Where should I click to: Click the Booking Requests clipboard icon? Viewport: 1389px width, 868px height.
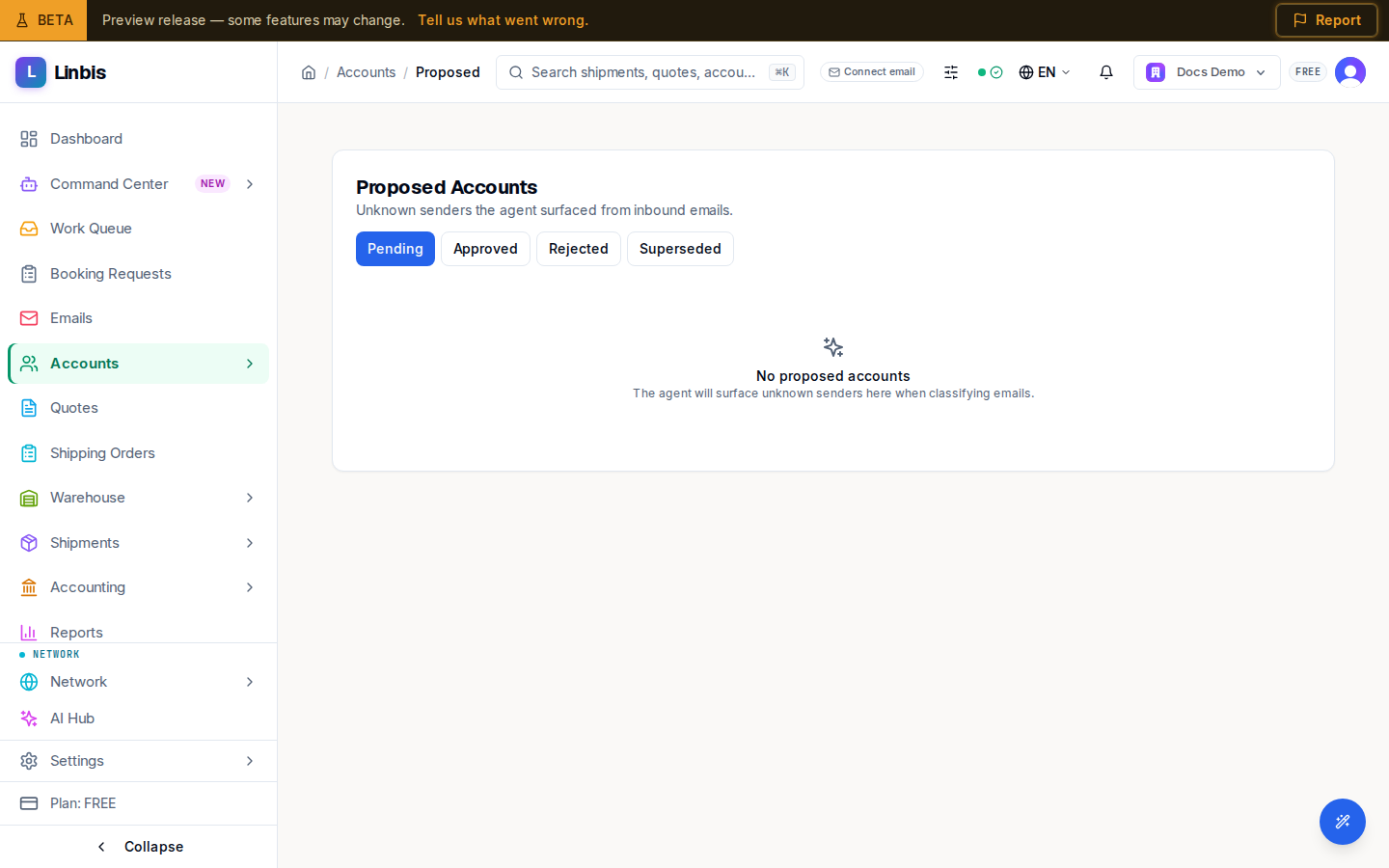coord(29,274)
